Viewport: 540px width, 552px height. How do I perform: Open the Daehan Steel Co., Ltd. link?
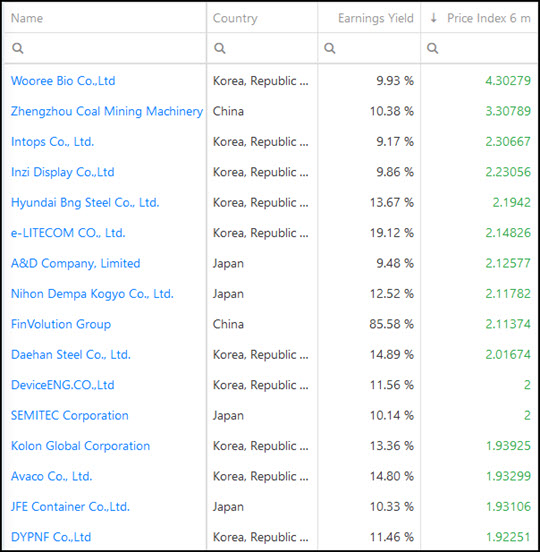pos(71,355)
